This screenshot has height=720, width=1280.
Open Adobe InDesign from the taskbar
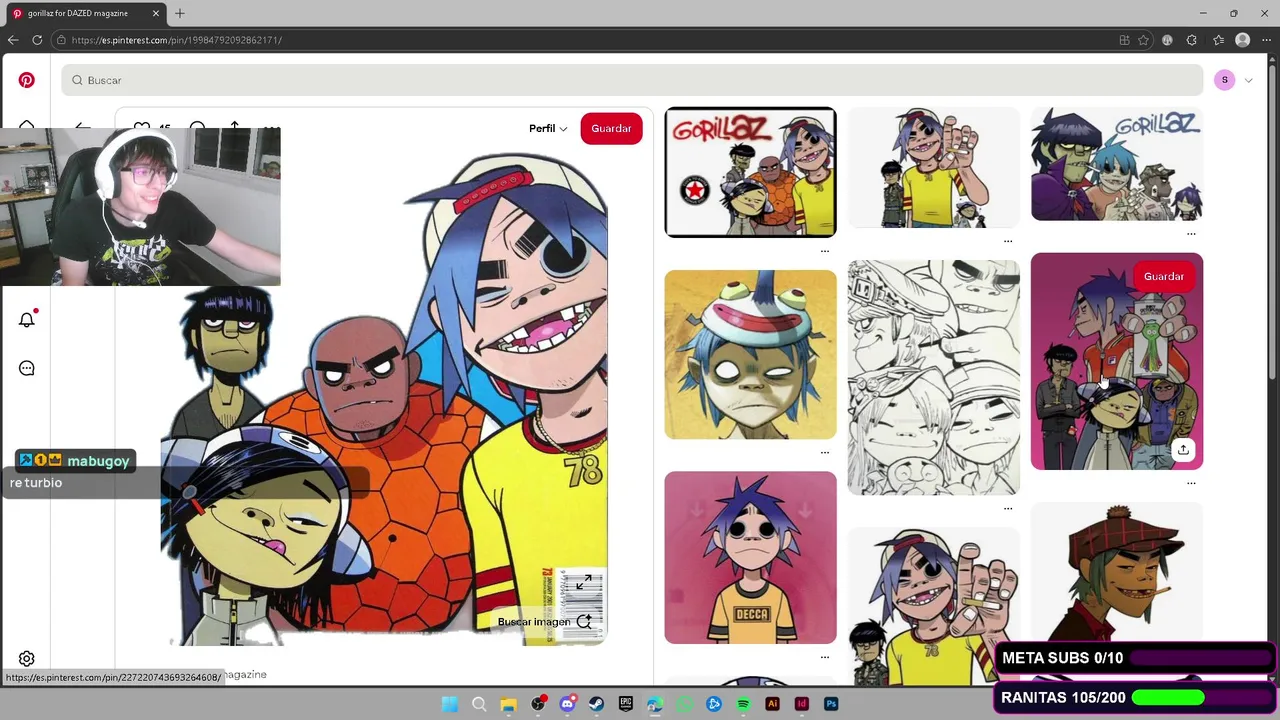(801, 704)
